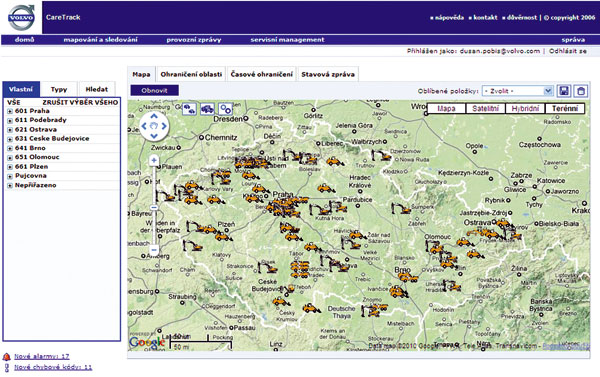This screenshot has width=600, height=377.
Task: Click the map zoom in plus button
Action: click(154, 160)
